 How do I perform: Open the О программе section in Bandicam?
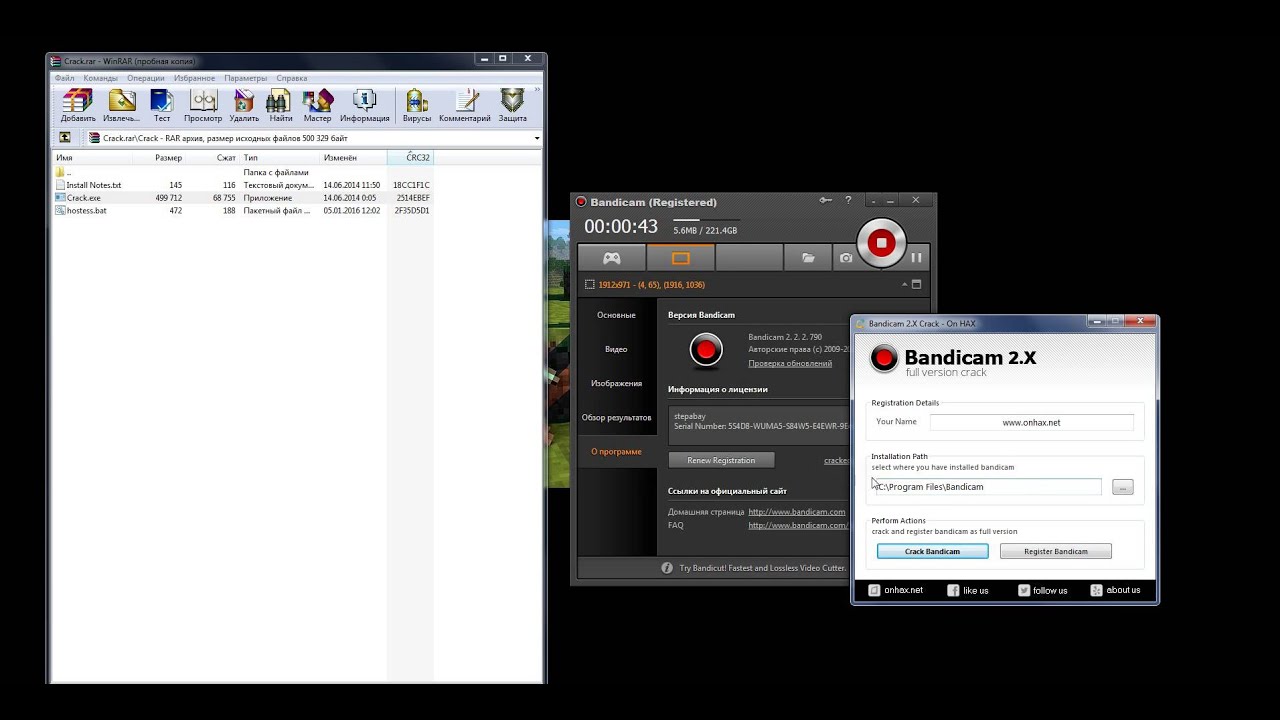616,451
